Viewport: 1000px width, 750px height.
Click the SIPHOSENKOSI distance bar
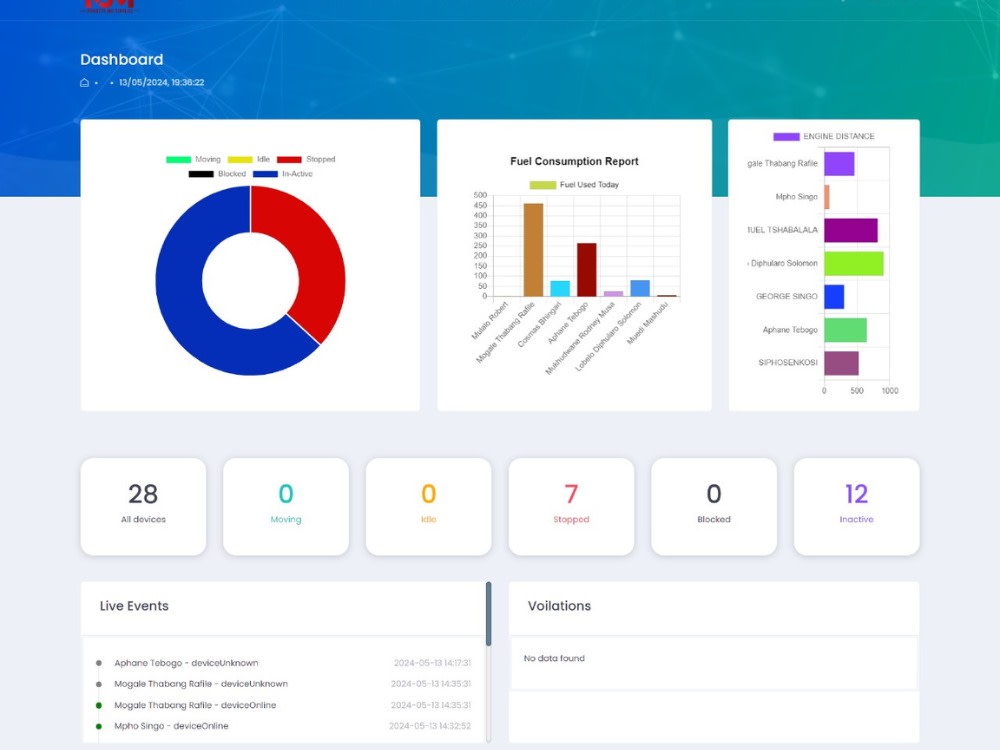pyautogui.click(x=841, y=363)
